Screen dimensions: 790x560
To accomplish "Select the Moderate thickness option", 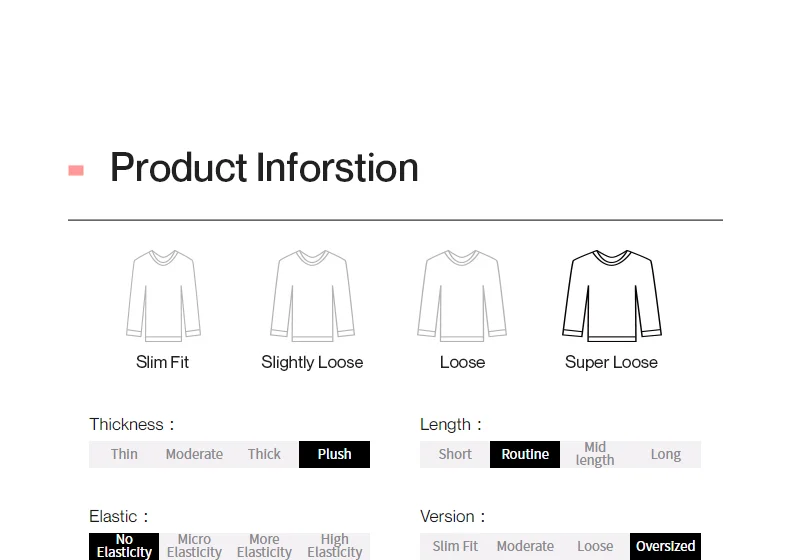I will coord(194,454).
